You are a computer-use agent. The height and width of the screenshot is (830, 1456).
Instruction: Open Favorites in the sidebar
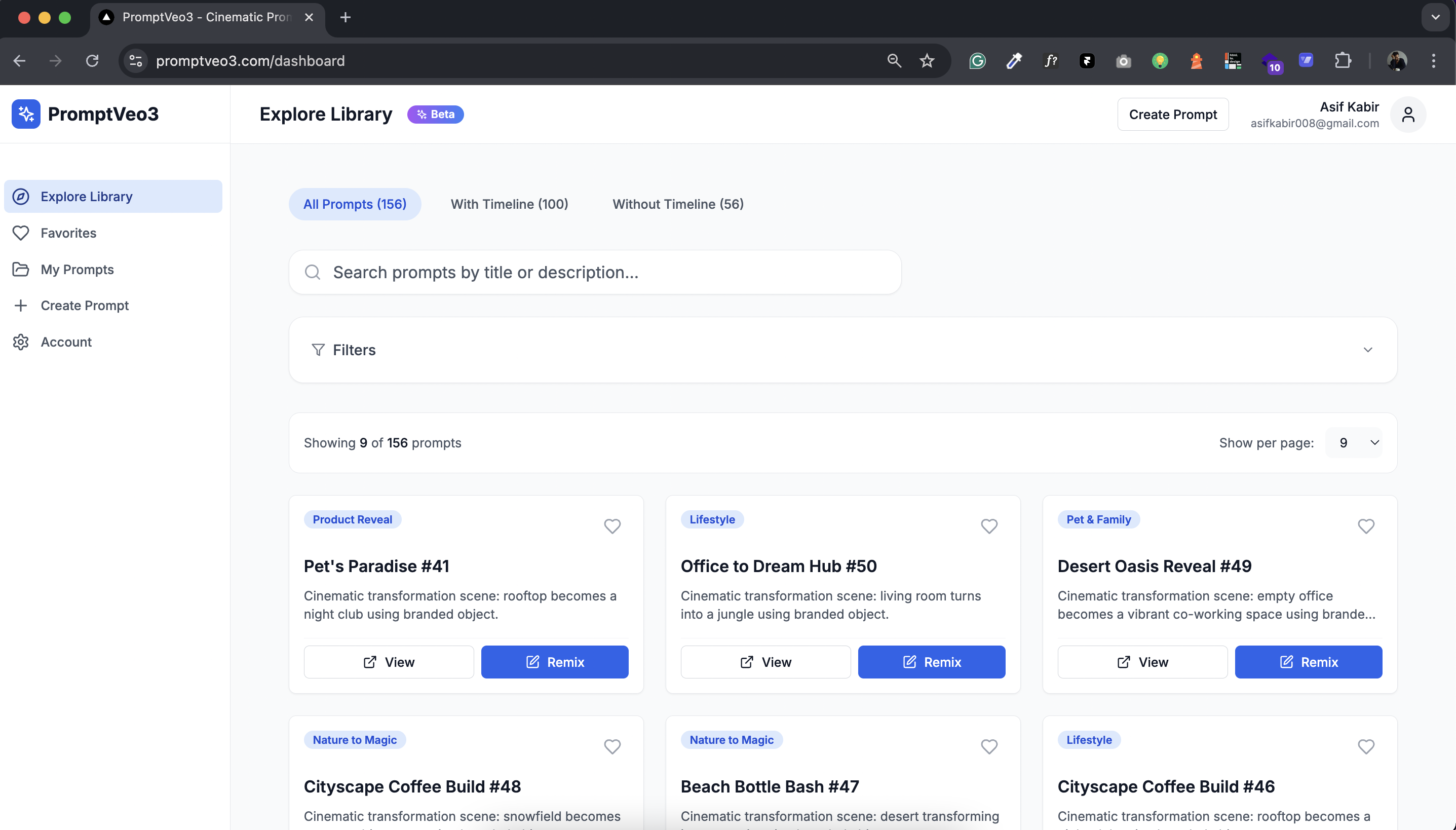pyautogui.click(x=113, y=233)
